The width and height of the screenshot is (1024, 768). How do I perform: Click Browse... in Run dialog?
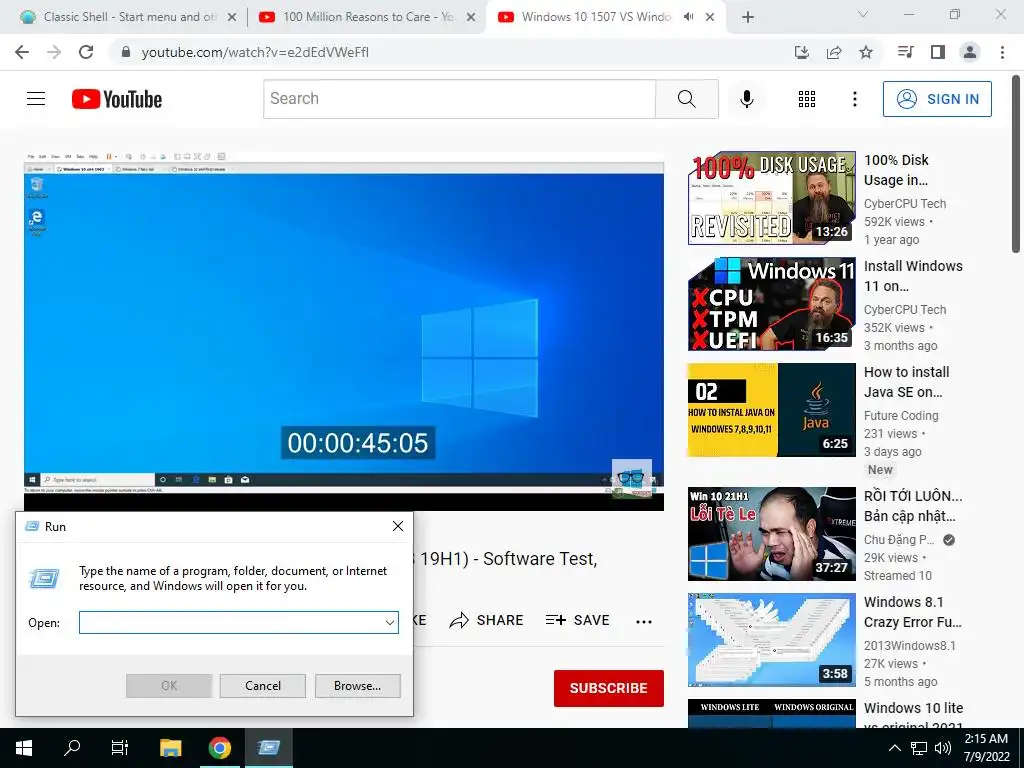click(357, 686)
